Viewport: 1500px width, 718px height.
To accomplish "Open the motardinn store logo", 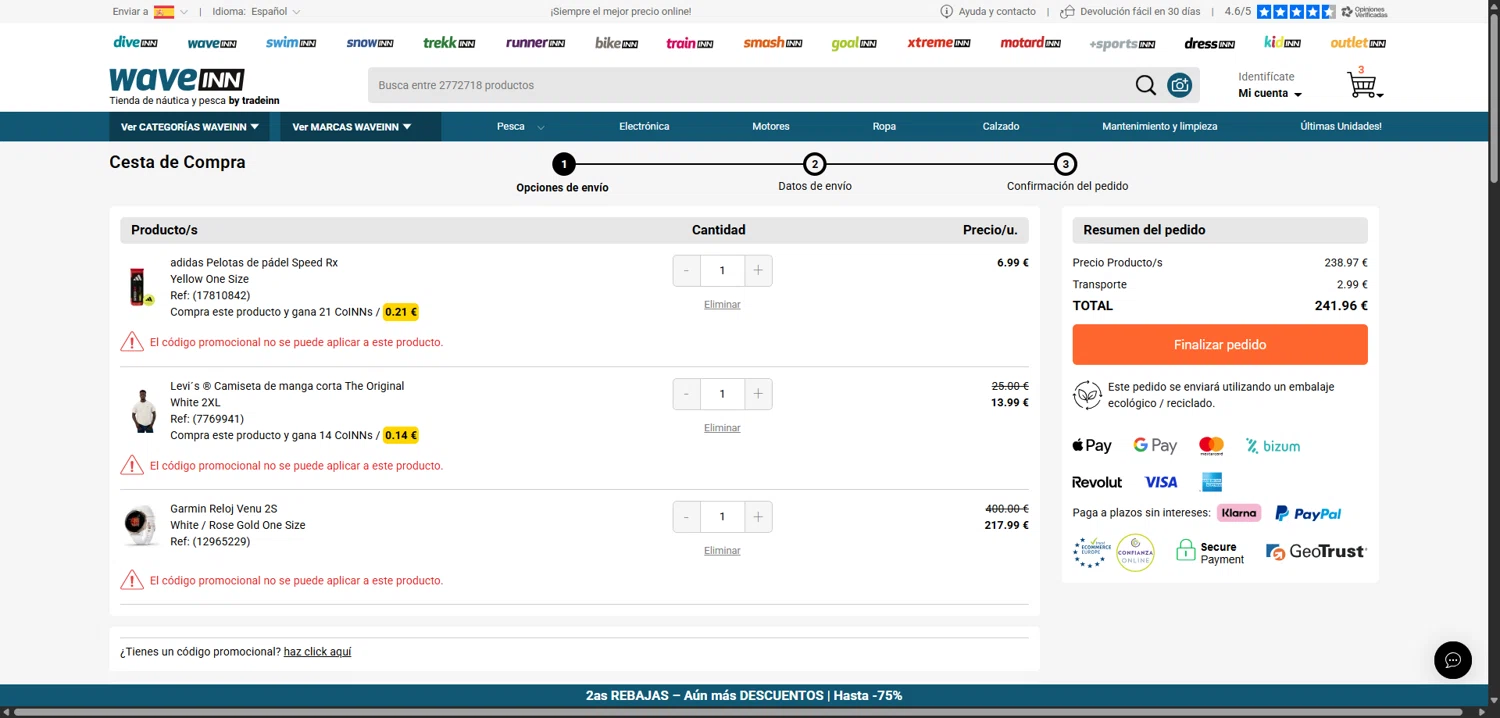I will pyautogui.click(x=1031, y=43).
